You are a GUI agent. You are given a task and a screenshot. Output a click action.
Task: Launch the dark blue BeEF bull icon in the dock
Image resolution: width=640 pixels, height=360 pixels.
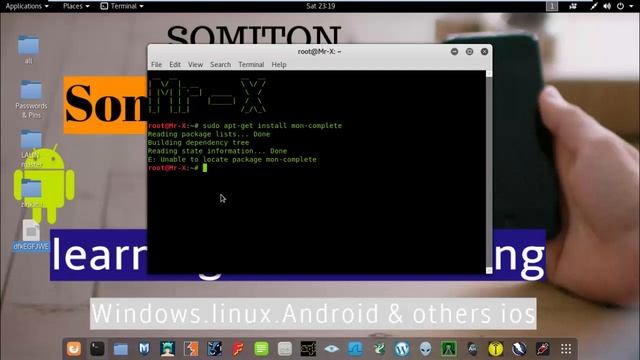click(x=214, y=349)
